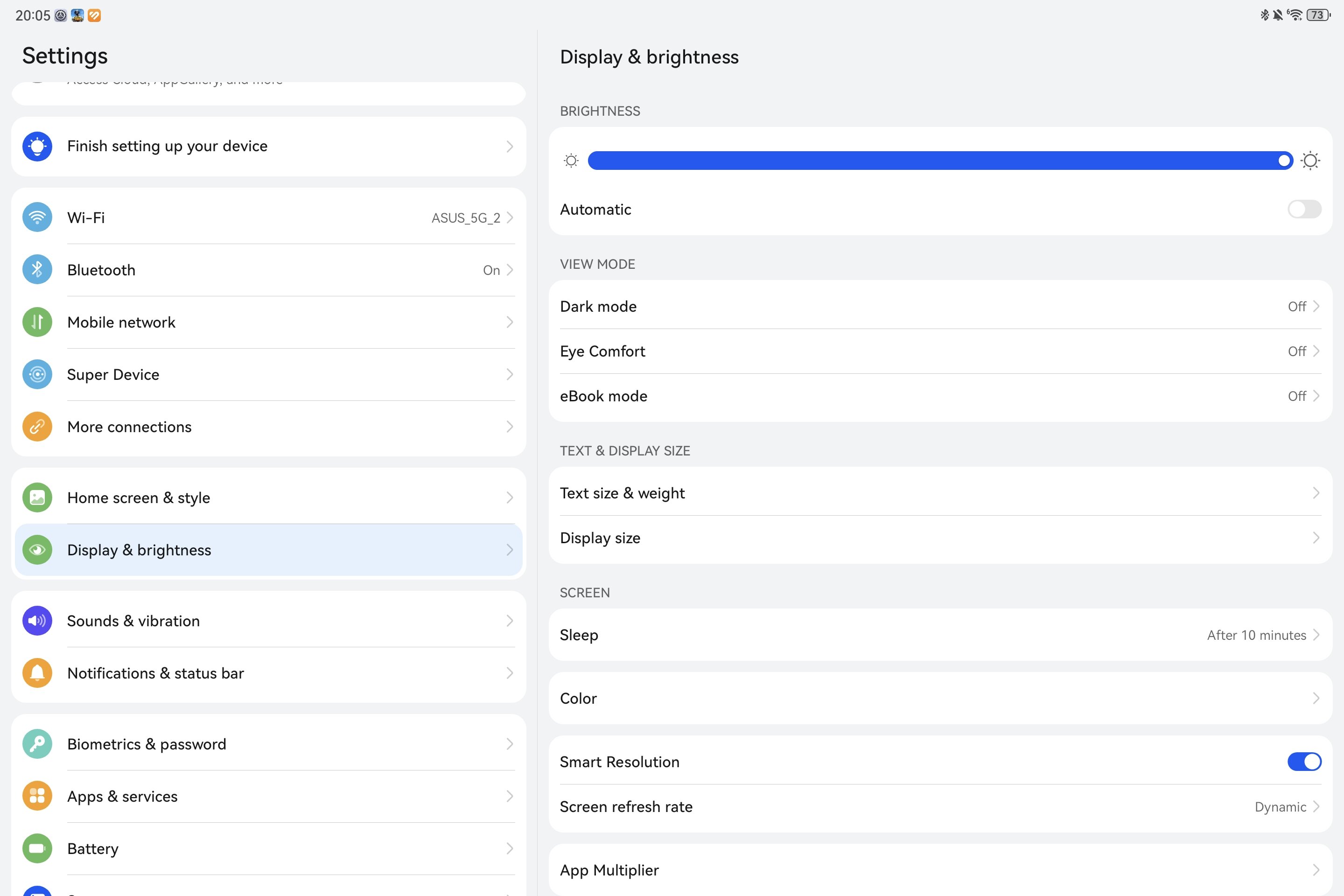The width and height of the screenshot is (1344, 896).
Task: Select Finish setting up your device
Action: tap(269, 146)
